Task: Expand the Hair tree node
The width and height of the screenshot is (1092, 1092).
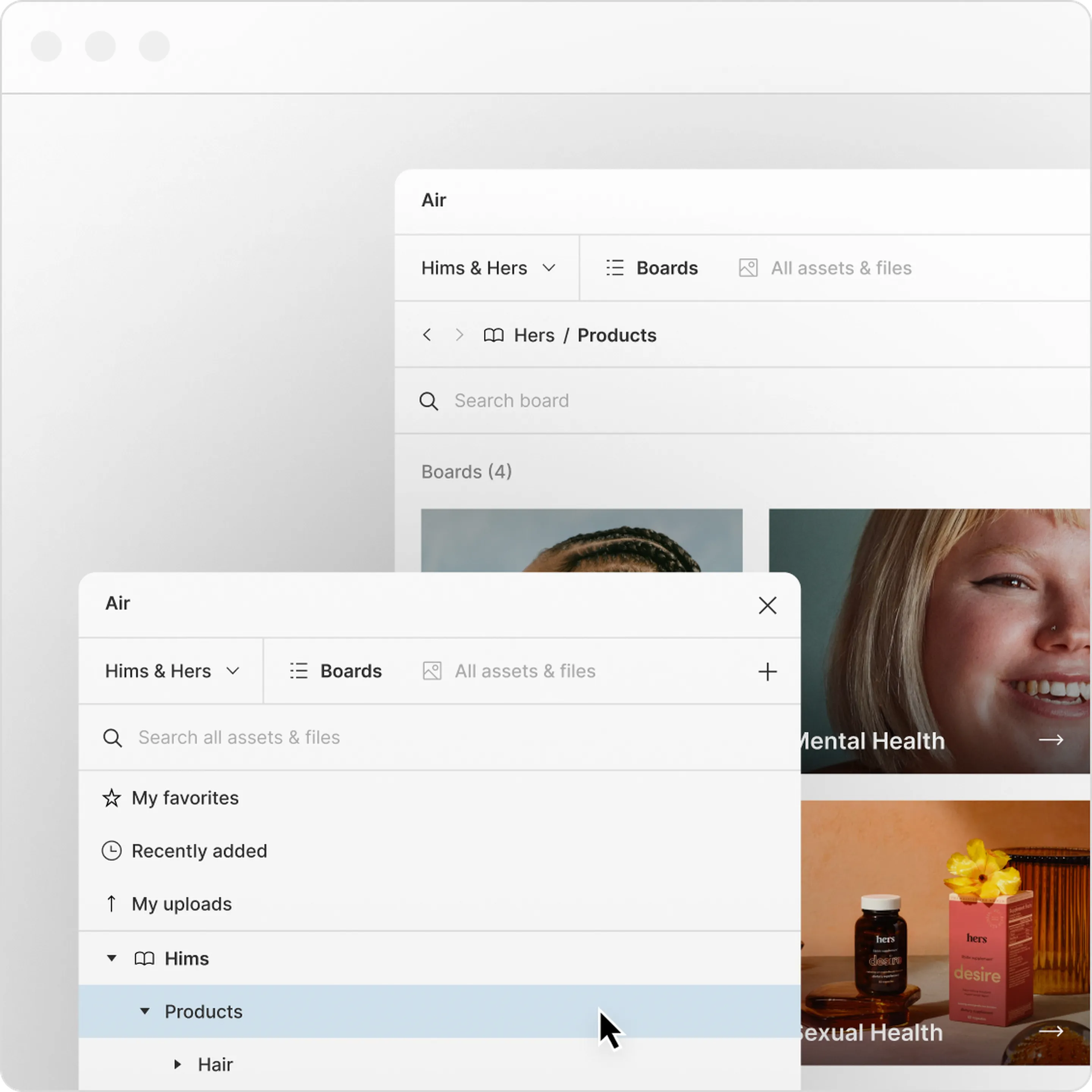Action: (177, 1064)
